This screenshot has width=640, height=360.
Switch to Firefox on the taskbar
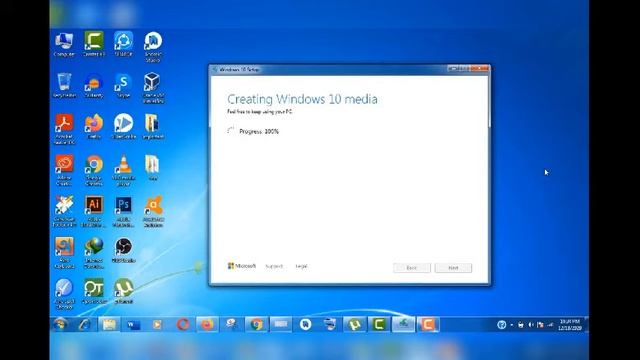click(207, 324)
